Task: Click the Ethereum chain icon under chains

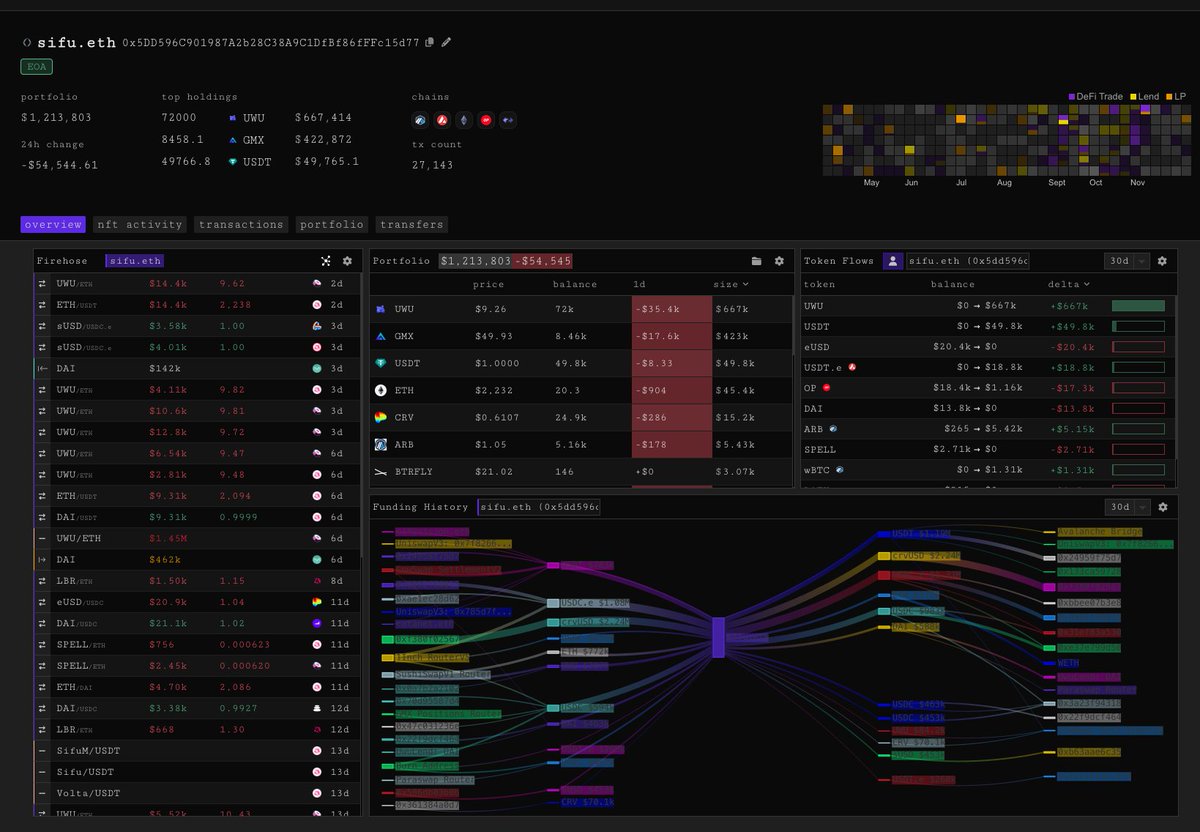Action: [464, 120]
